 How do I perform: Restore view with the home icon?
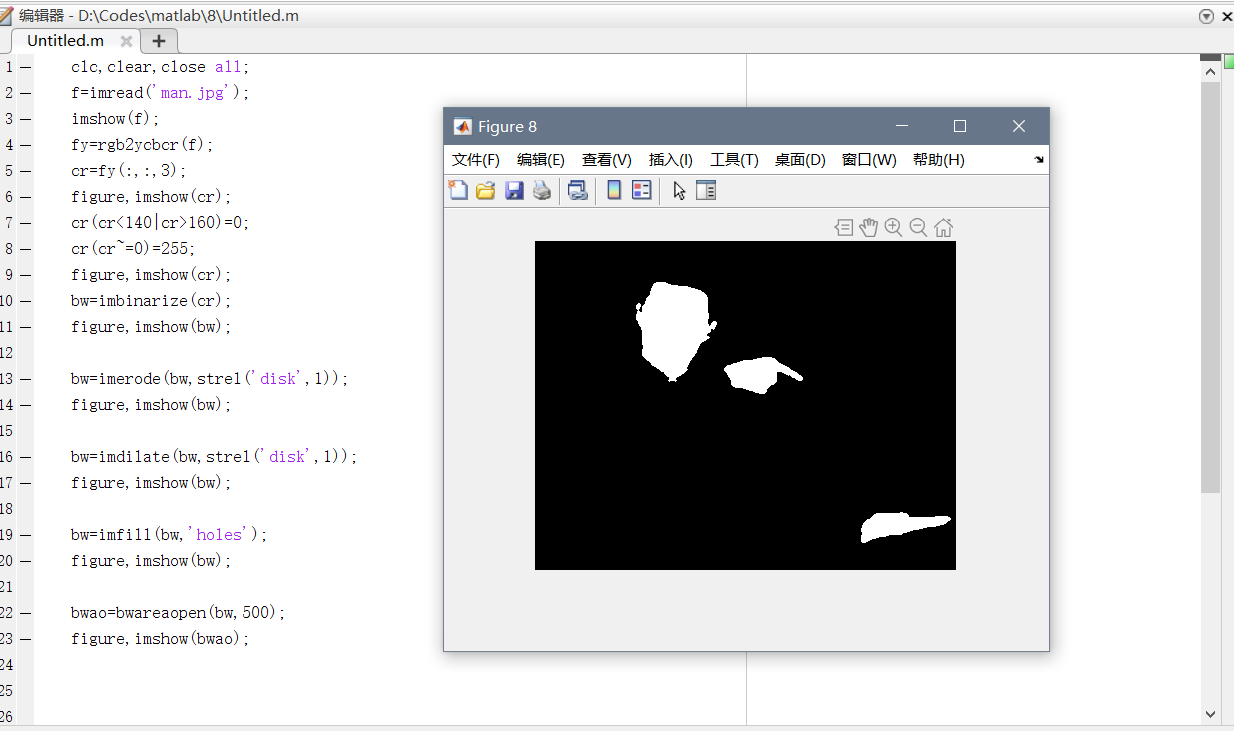943,228
